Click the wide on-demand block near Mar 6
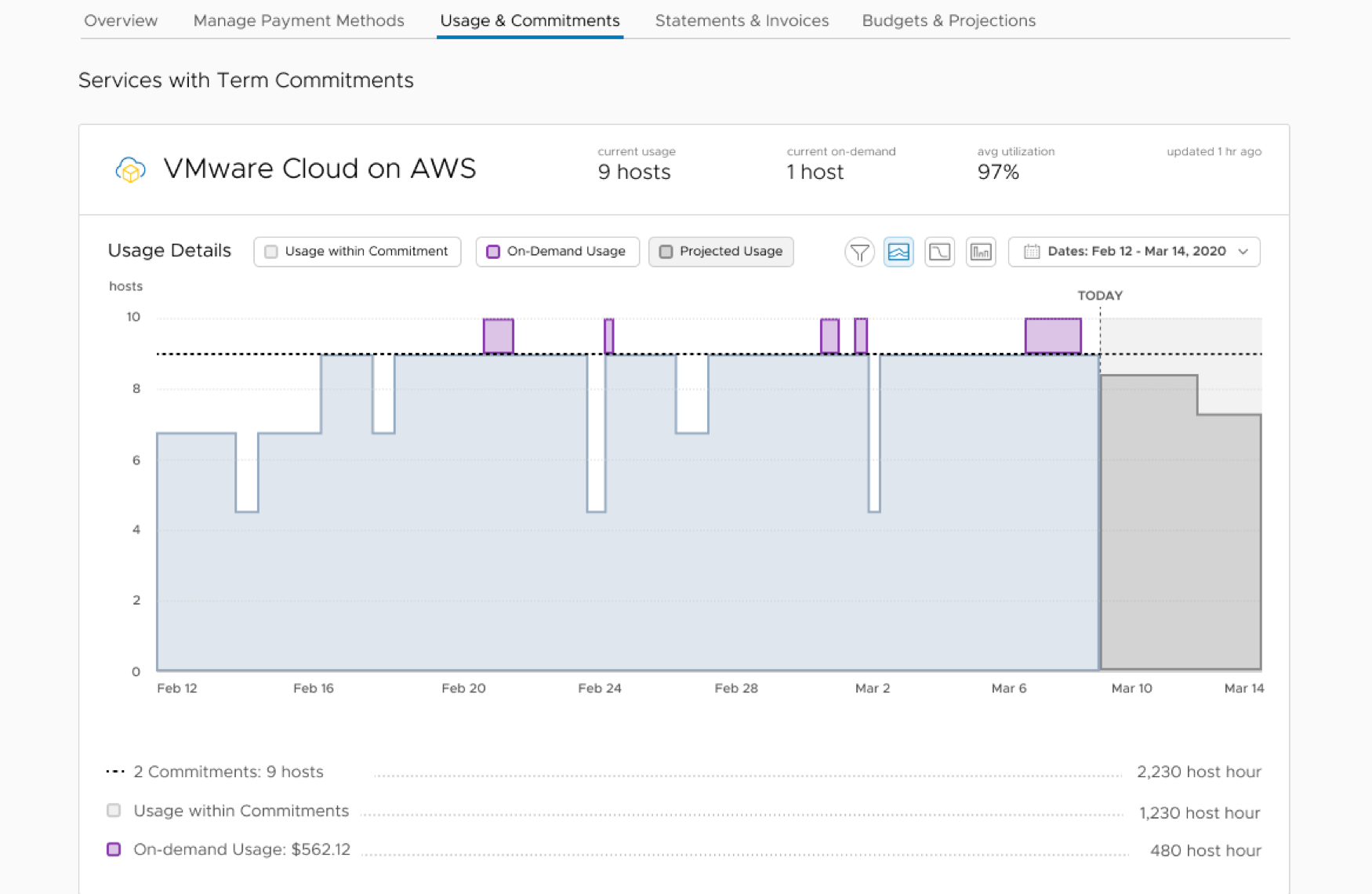The image size is (1372, 894). click(x=1053, y=336)
